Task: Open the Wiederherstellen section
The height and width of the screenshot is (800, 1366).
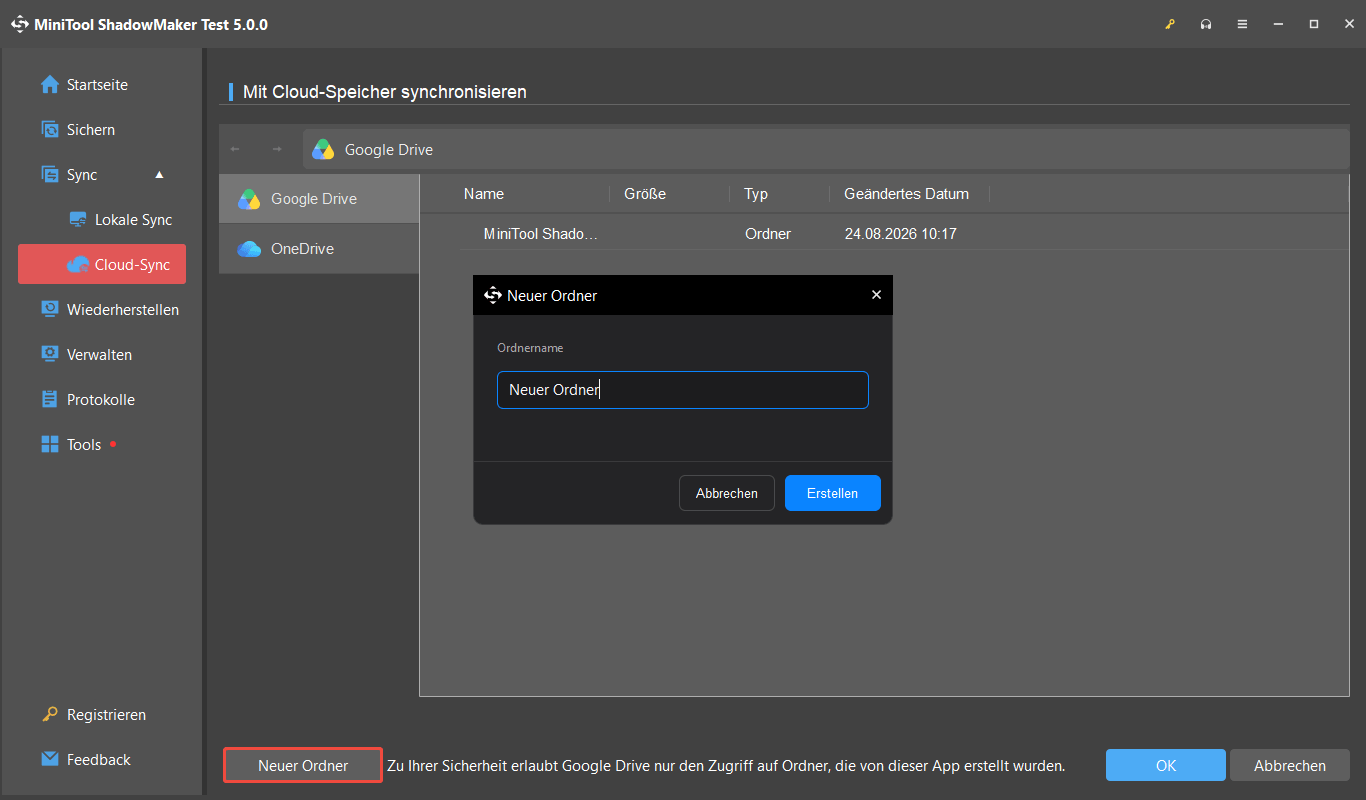Action: (x=123, y=310)
